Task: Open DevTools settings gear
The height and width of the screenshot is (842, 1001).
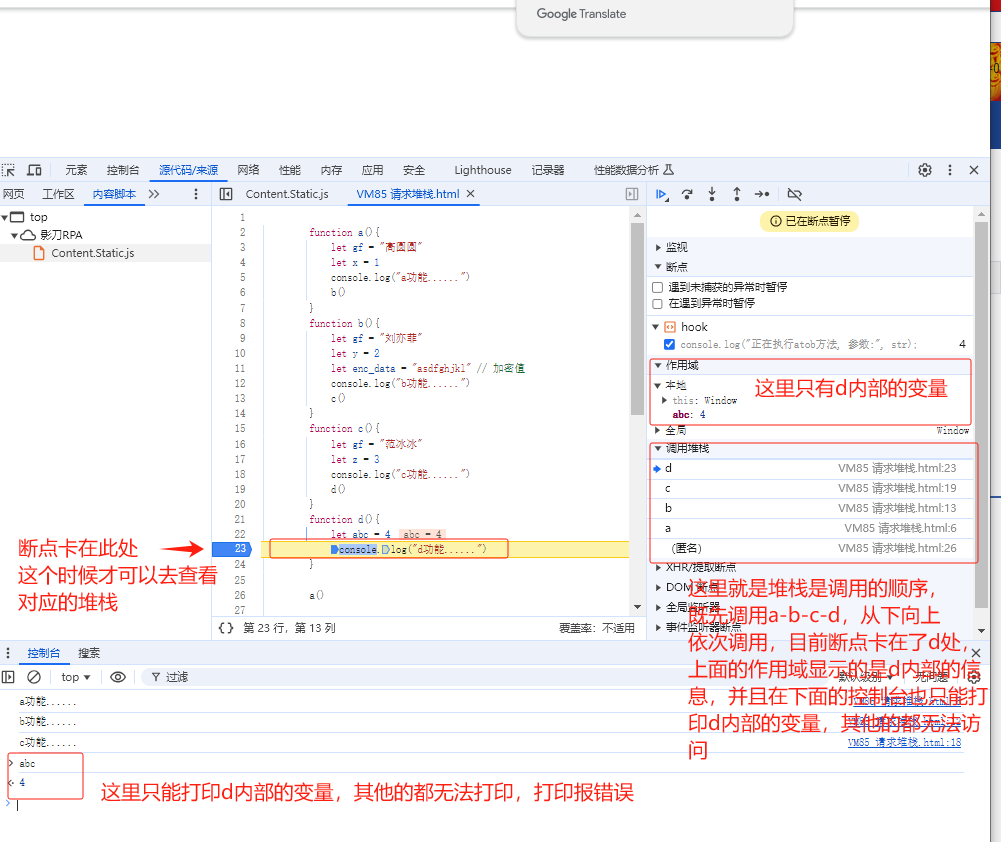Action: pos(924,170)
